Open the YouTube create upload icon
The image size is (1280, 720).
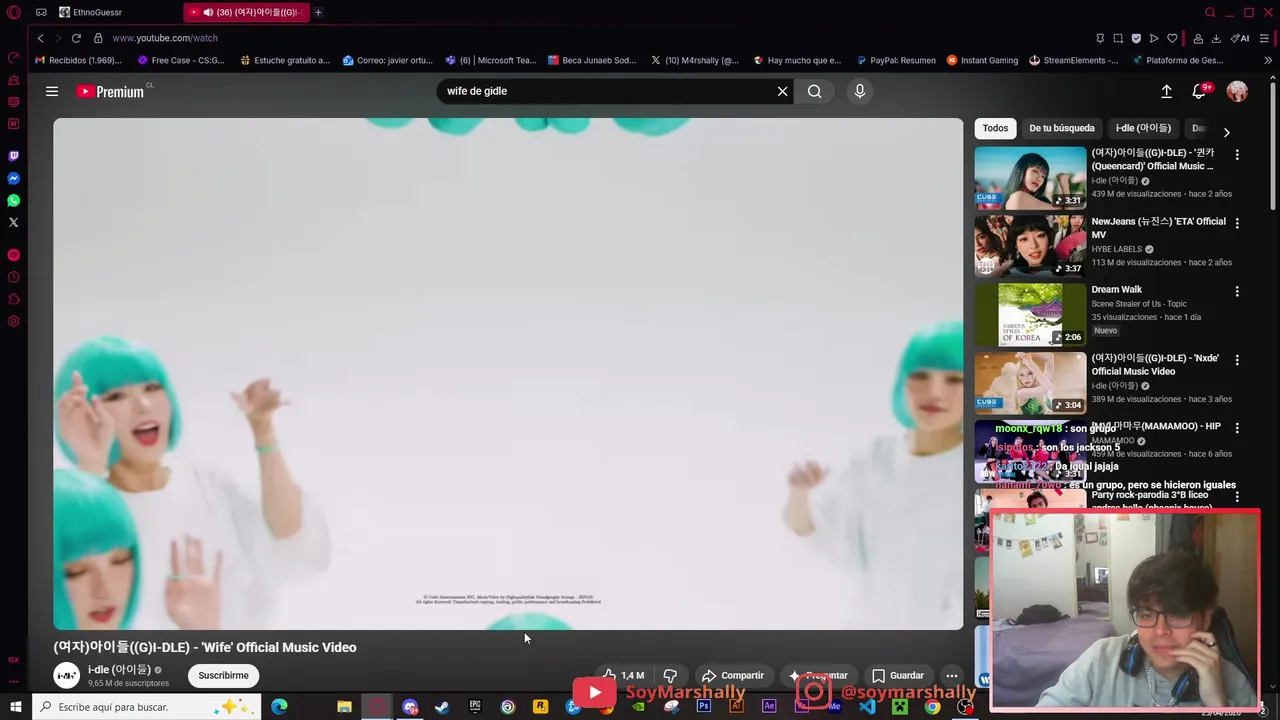pos(1166,91)
